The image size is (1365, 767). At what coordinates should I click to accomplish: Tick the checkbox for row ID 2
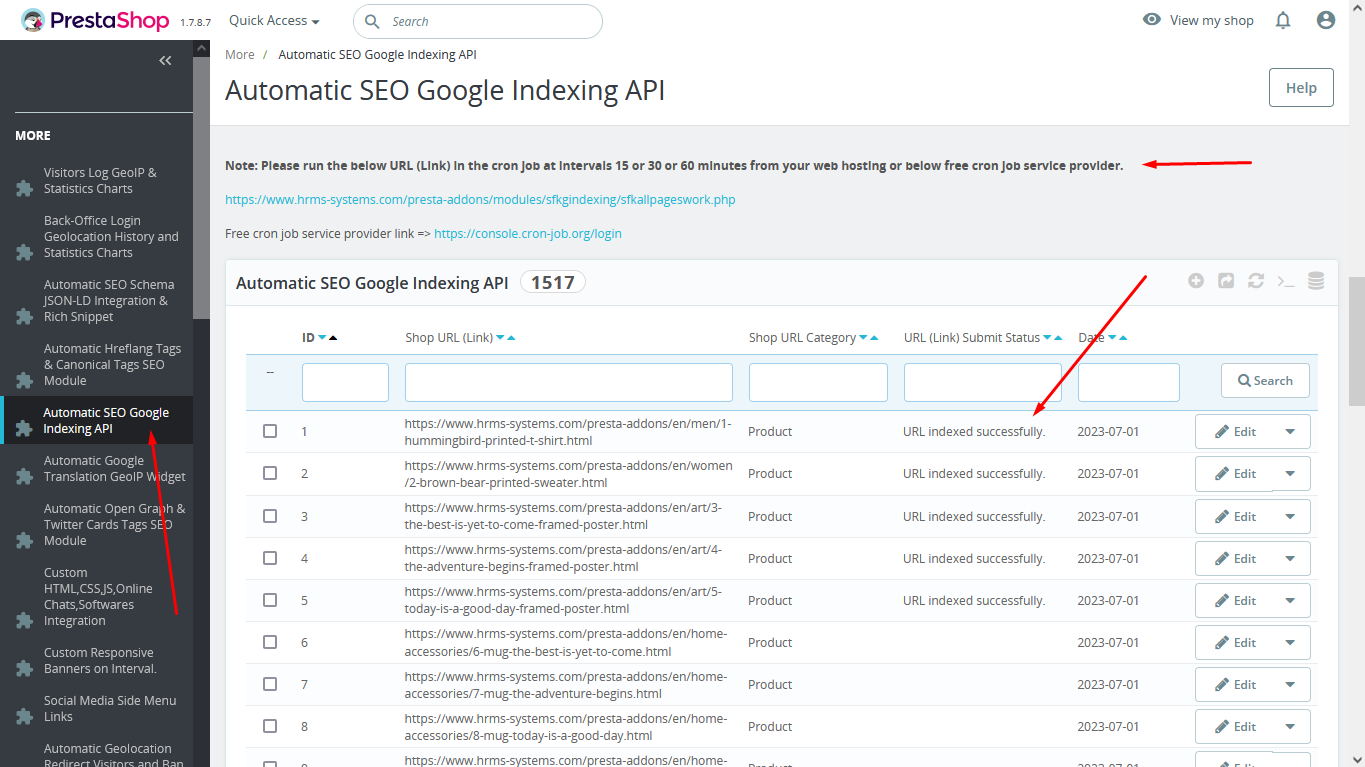click(x=270, y=473)
